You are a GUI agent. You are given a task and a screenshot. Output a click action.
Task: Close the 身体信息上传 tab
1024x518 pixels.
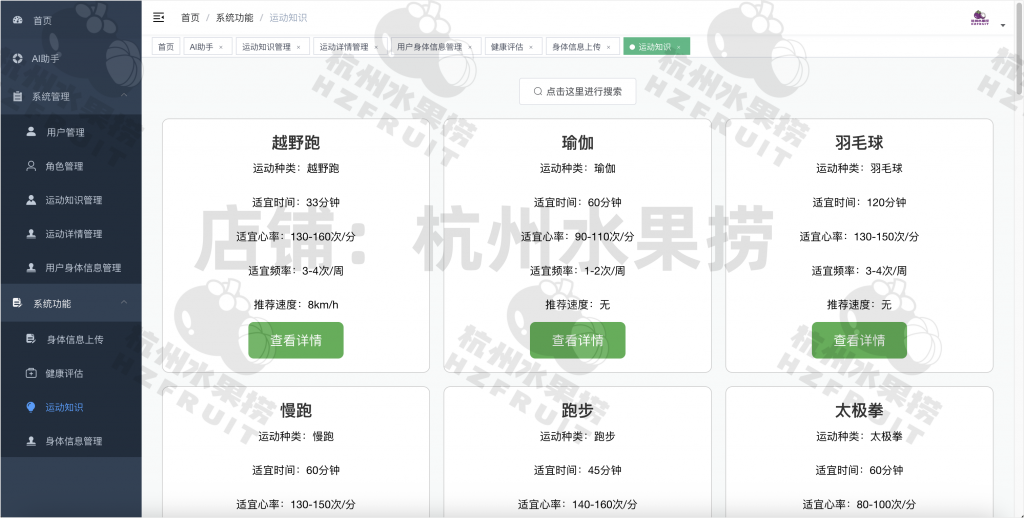pyautogui.click(x=609, y=47)
